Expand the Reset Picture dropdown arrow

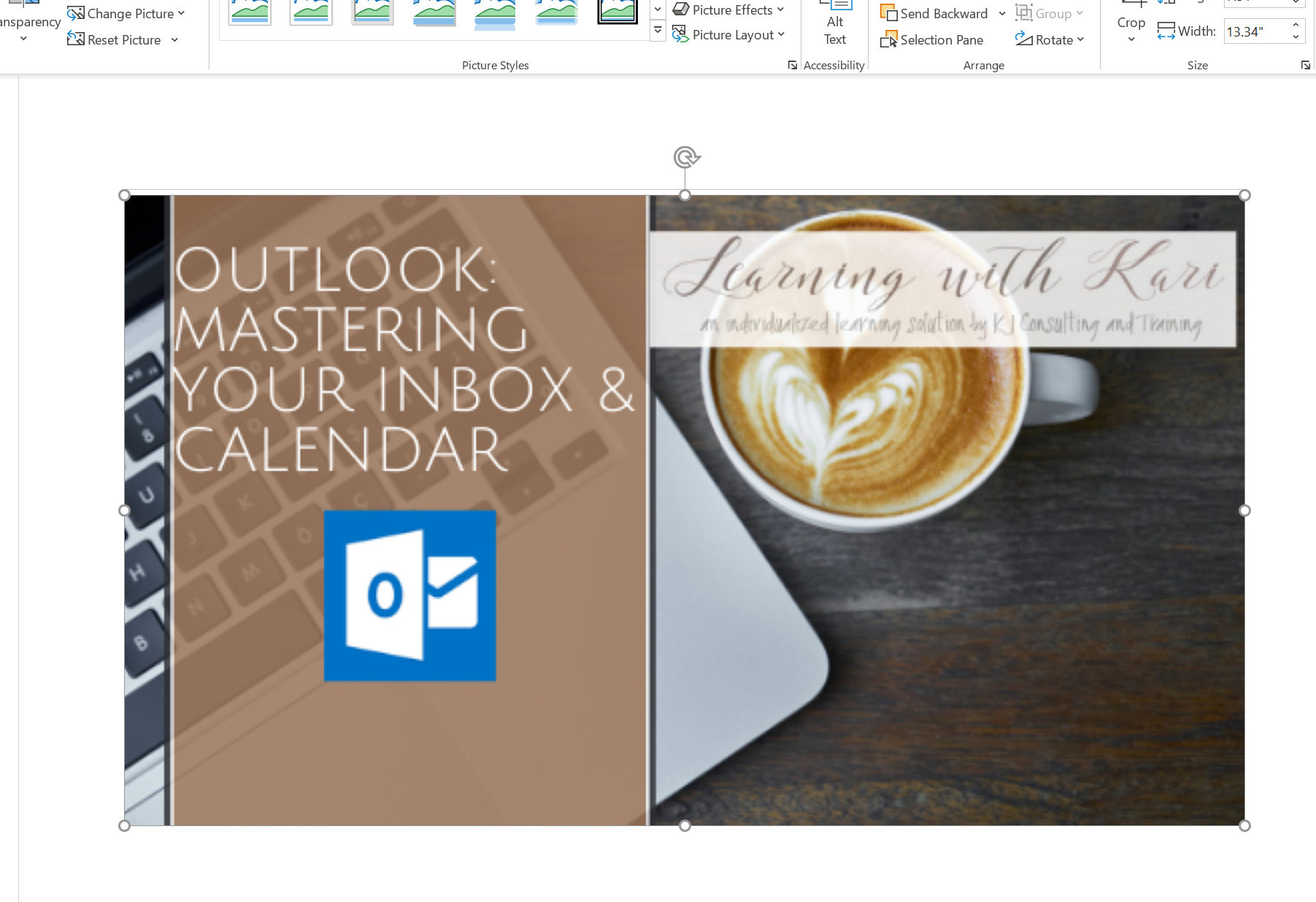click(x=174, y=40)
